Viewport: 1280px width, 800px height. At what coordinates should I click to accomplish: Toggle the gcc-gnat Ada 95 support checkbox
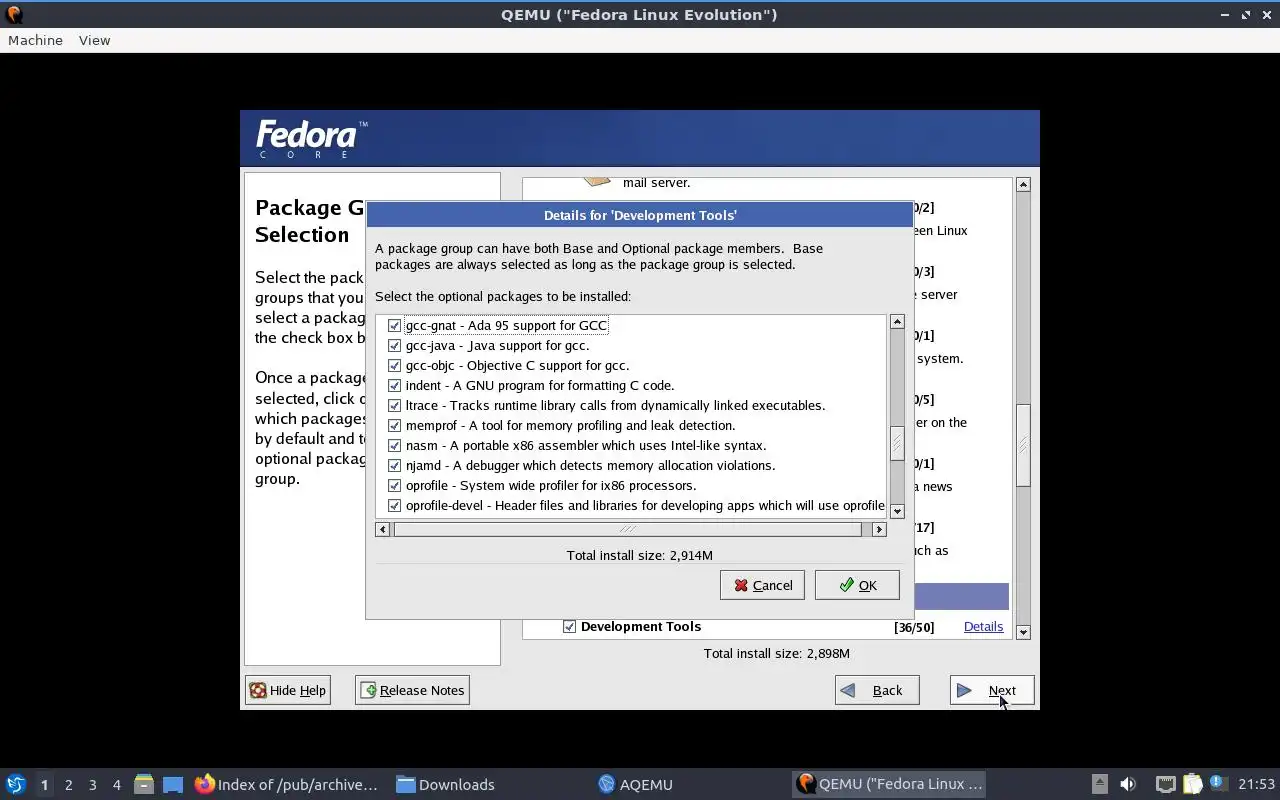pyautogui.click(x=394, y=325)
